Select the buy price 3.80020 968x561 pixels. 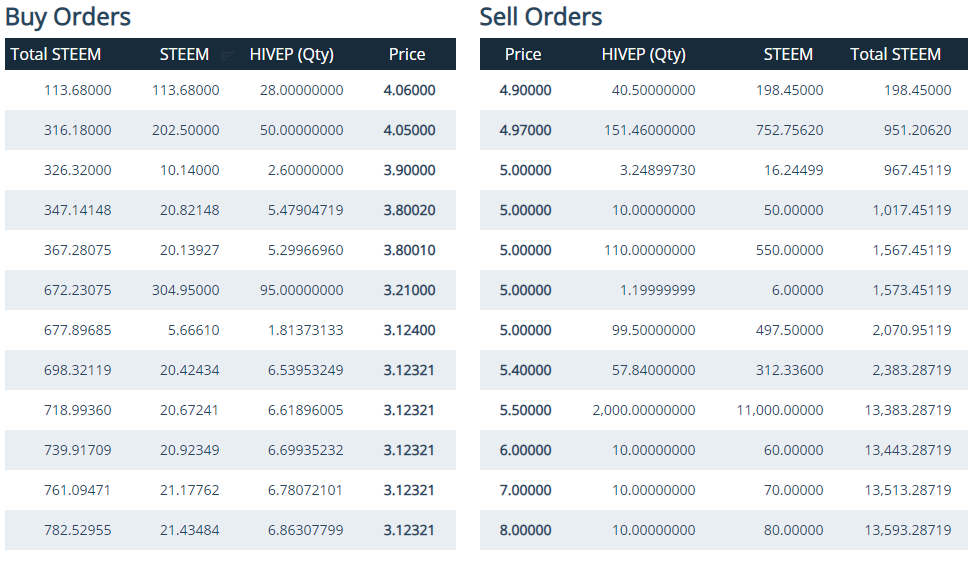click(409, 210)
